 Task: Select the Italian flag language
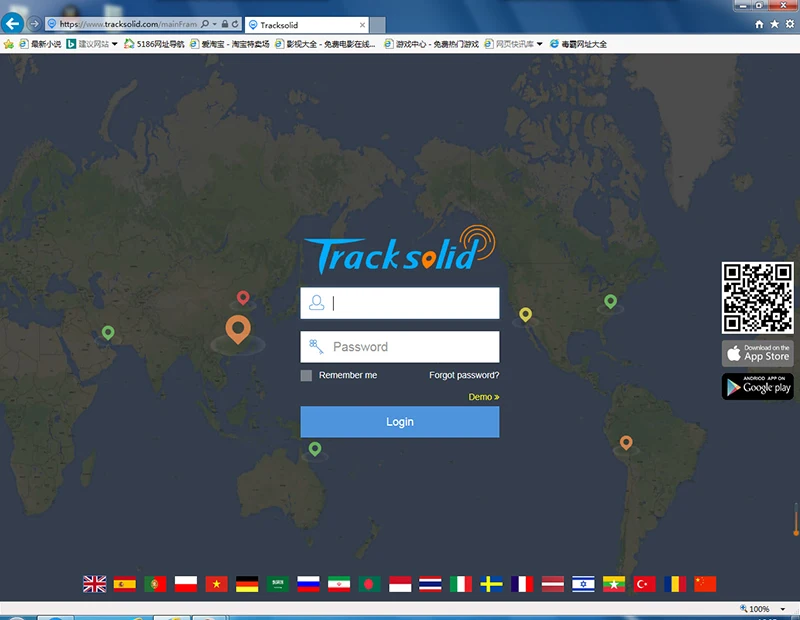[461, 584]
